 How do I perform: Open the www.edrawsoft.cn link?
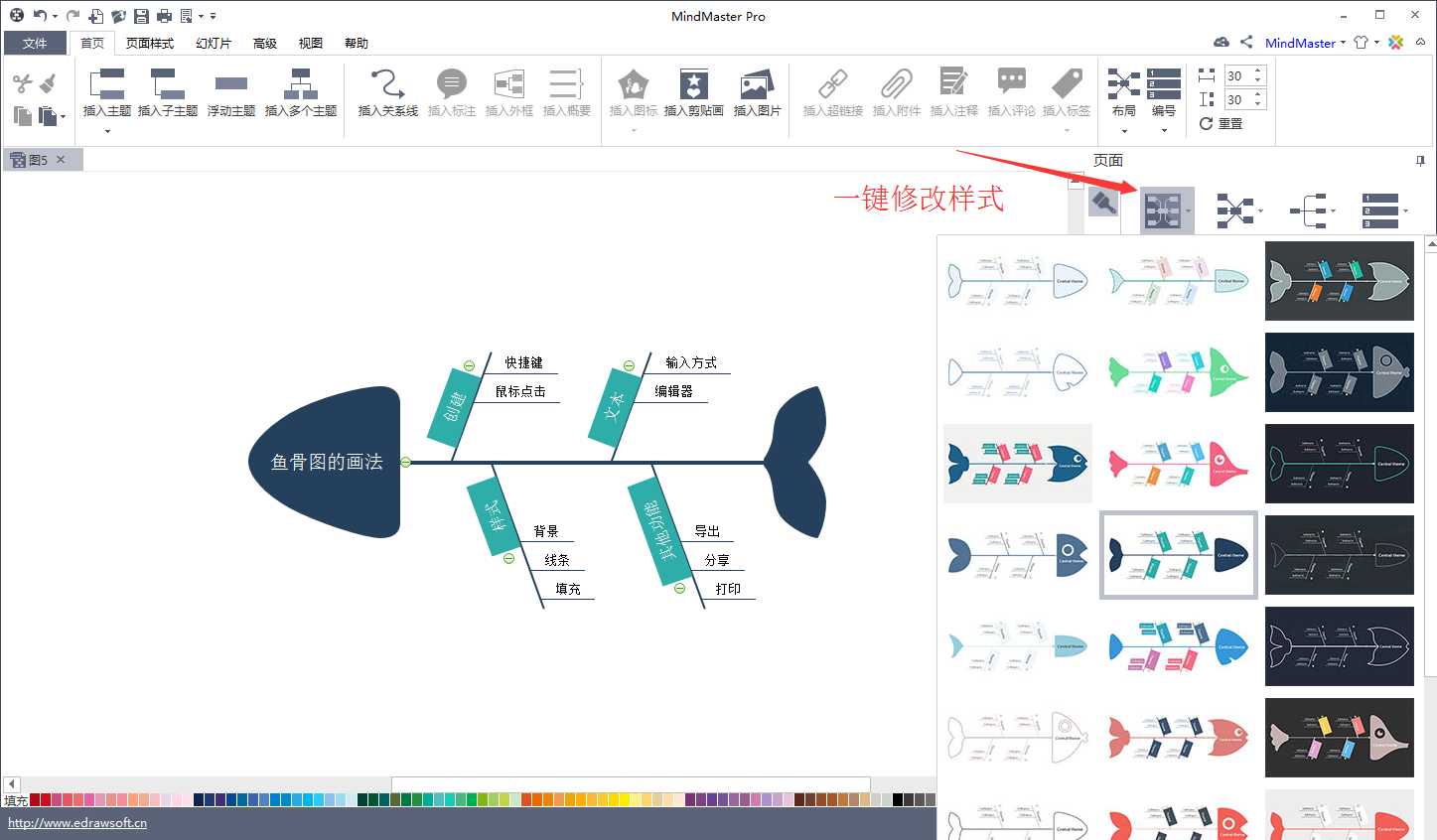(x=77, y=823)
